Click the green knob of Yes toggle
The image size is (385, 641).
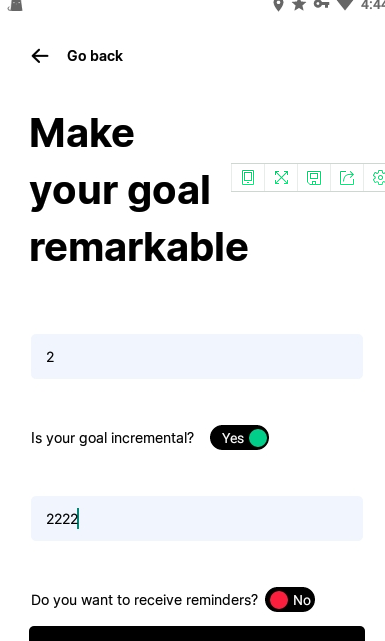(x=258, y=438)
